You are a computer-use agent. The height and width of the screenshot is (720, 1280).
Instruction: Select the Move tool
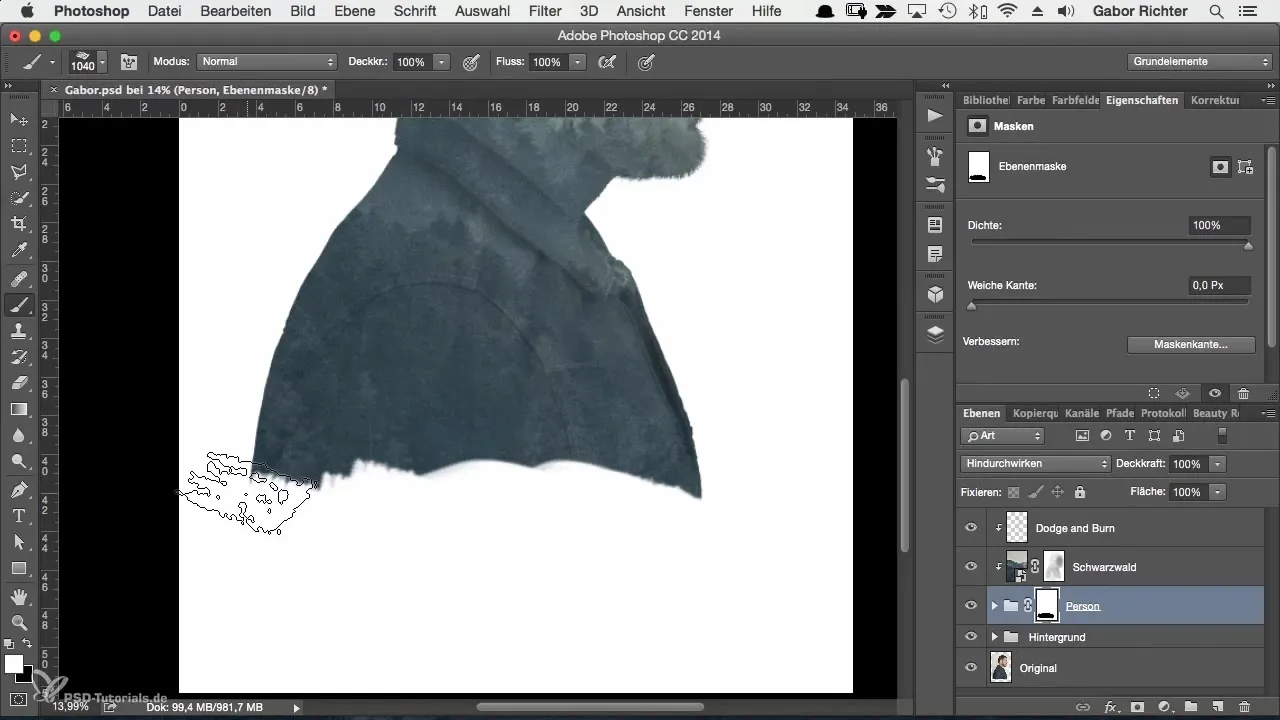[19, 119]
